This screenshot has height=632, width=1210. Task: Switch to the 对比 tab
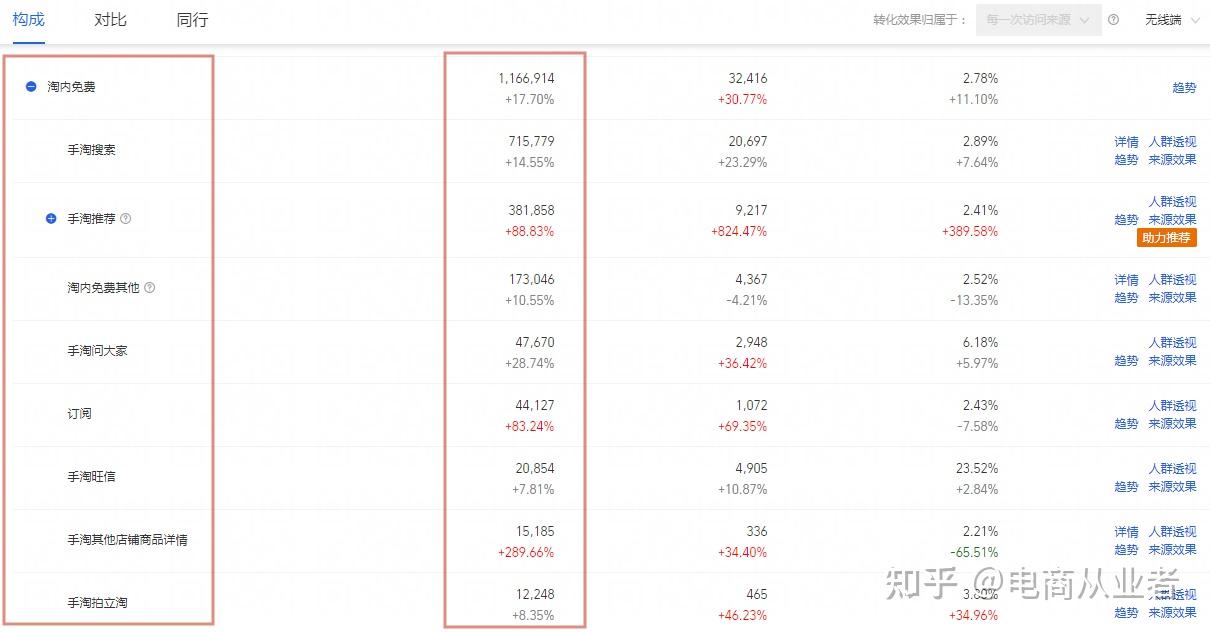pyautogui.click(x=110, y=20)
